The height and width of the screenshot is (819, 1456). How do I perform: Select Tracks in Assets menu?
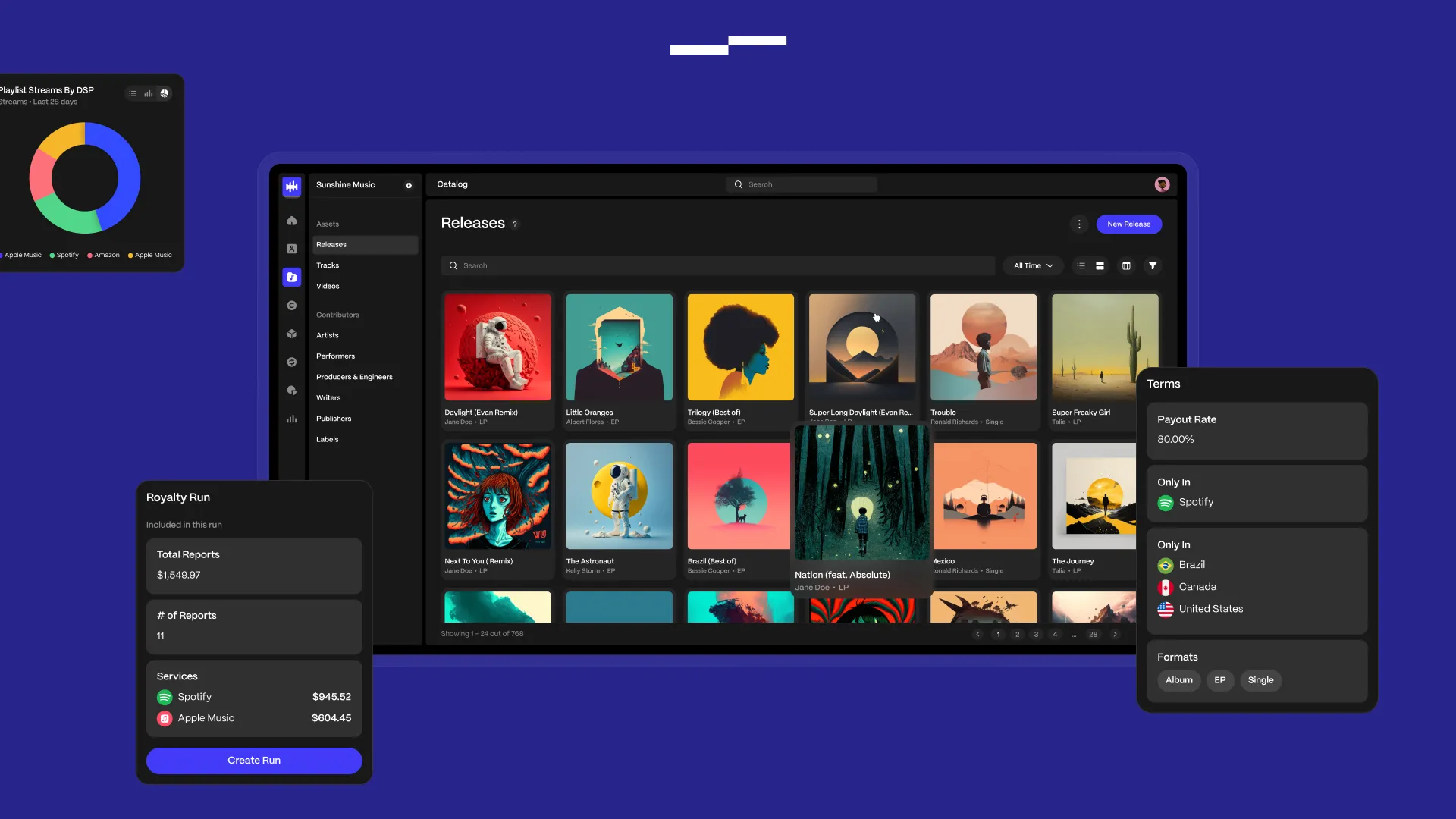pos(328,265)
